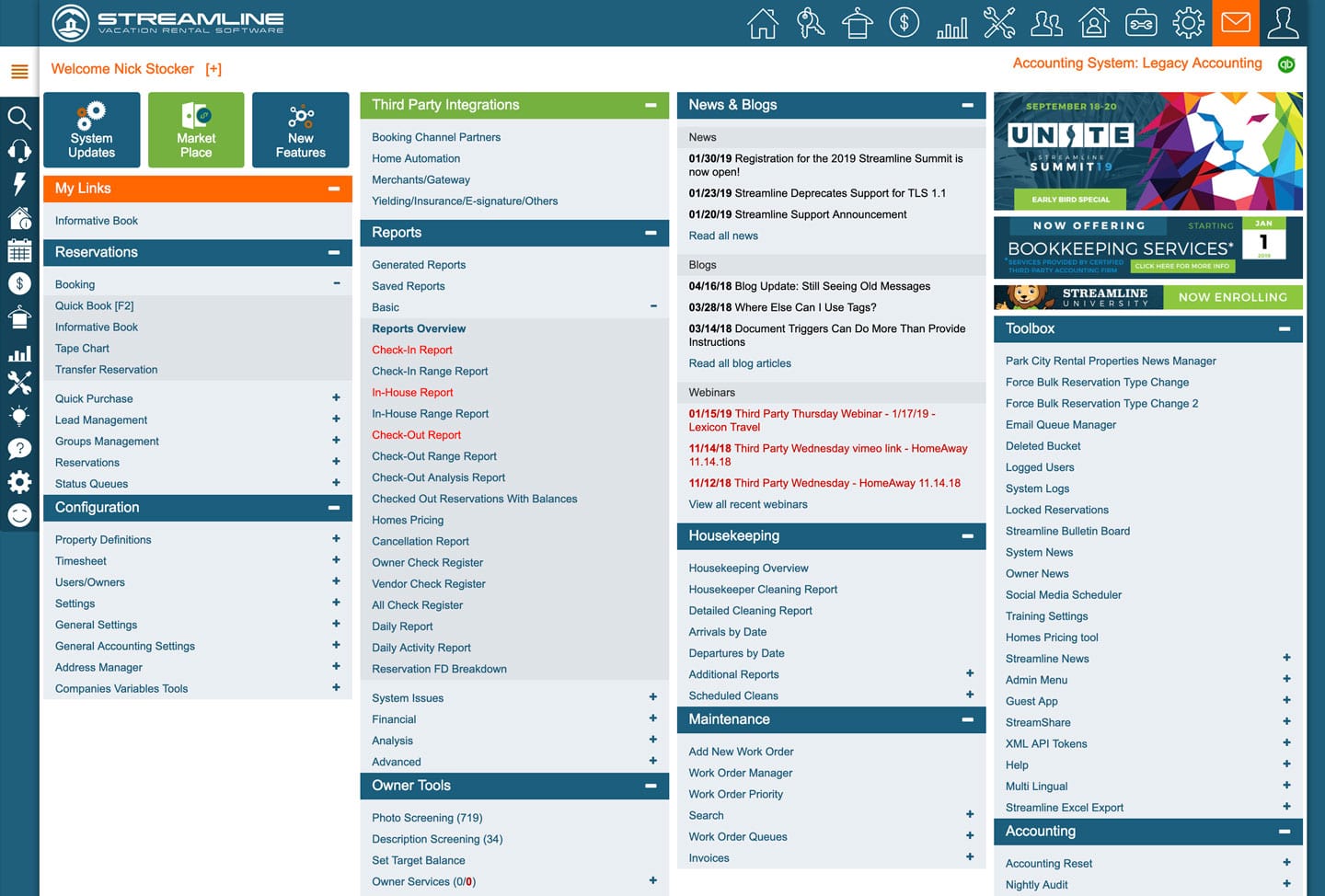Screen dimensions: 1325x896
Task: Open the envelope messages icon in top bar
Action: (1235, 23)
